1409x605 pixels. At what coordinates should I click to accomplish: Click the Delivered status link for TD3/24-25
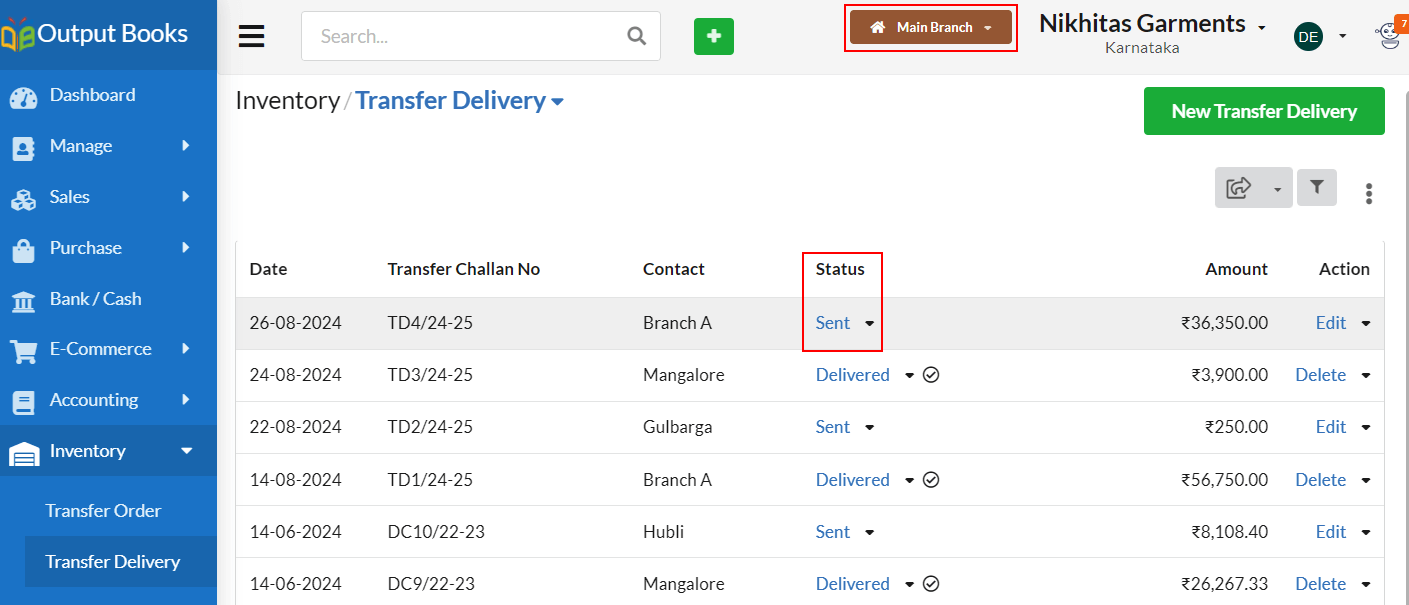pos(853,375)
